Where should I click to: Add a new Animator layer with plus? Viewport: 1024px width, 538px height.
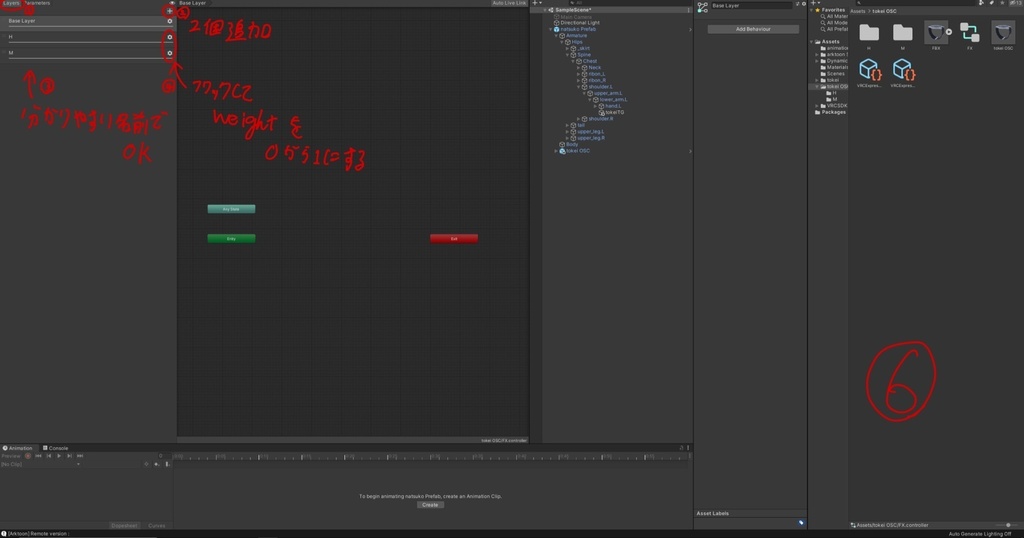170,11
